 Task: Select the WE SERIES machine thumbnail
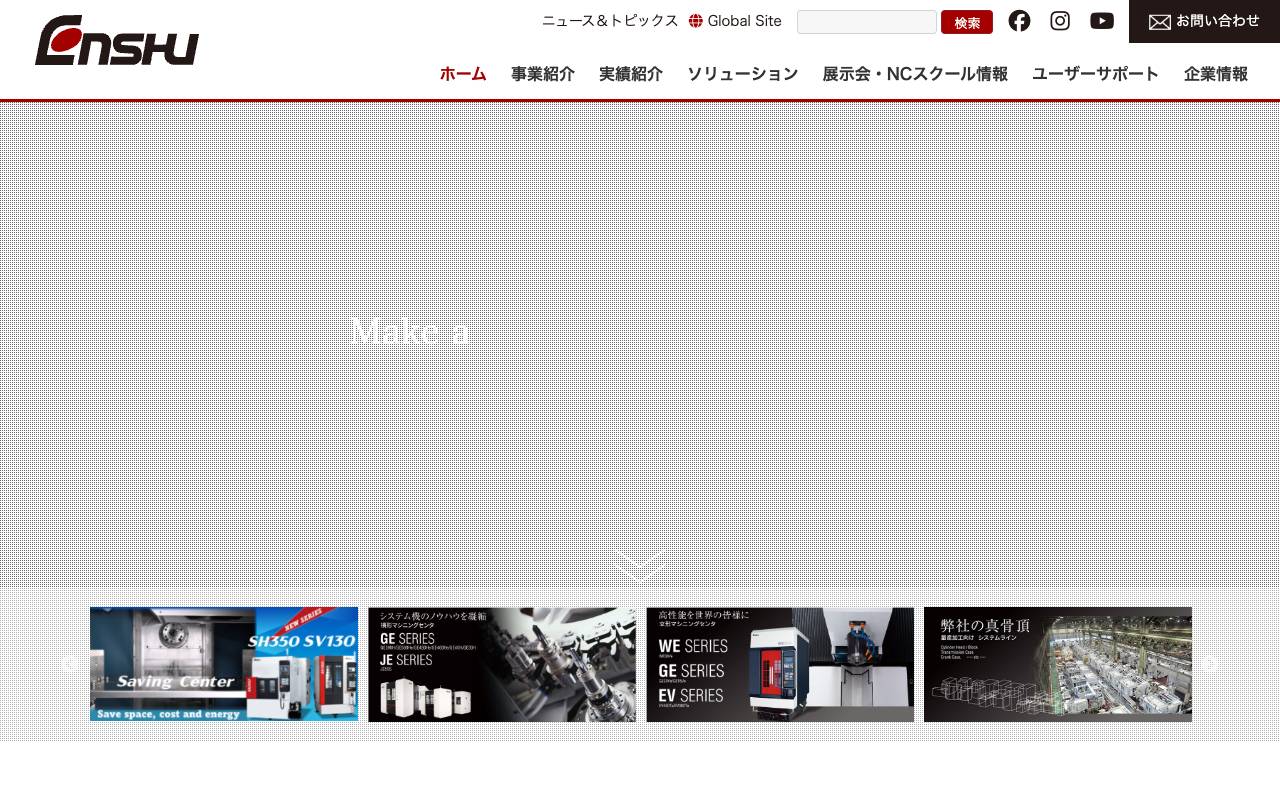pyautogui.click(x=779, y=665)
